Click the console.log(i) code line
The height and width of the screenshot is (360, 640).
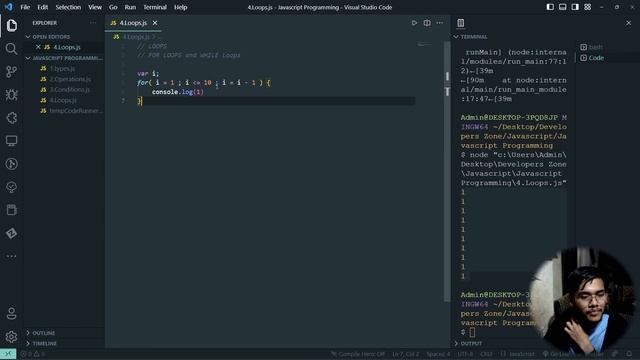[x=178, y=92]
